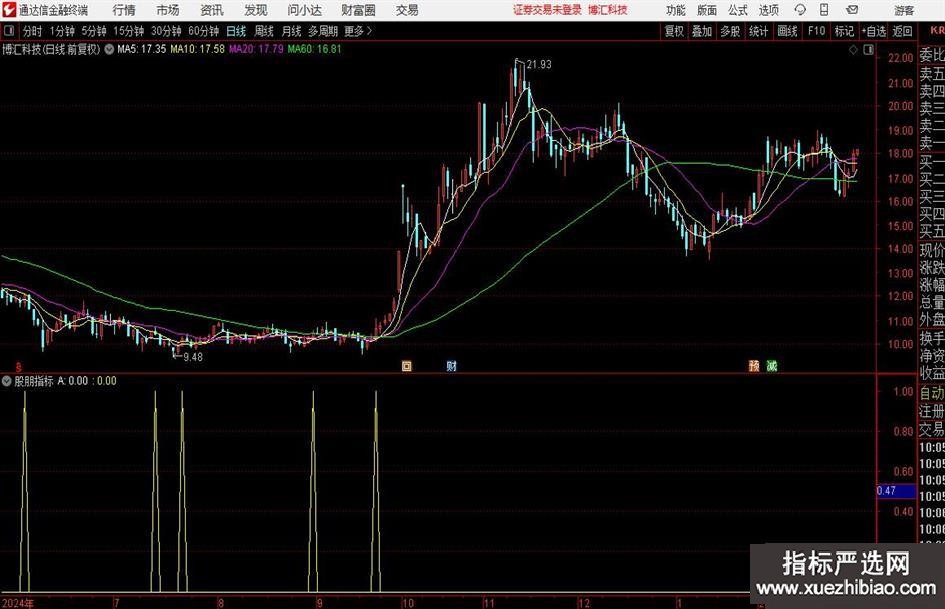Select the 周线 weekly tab
The image size is (945, 609).
263,31
